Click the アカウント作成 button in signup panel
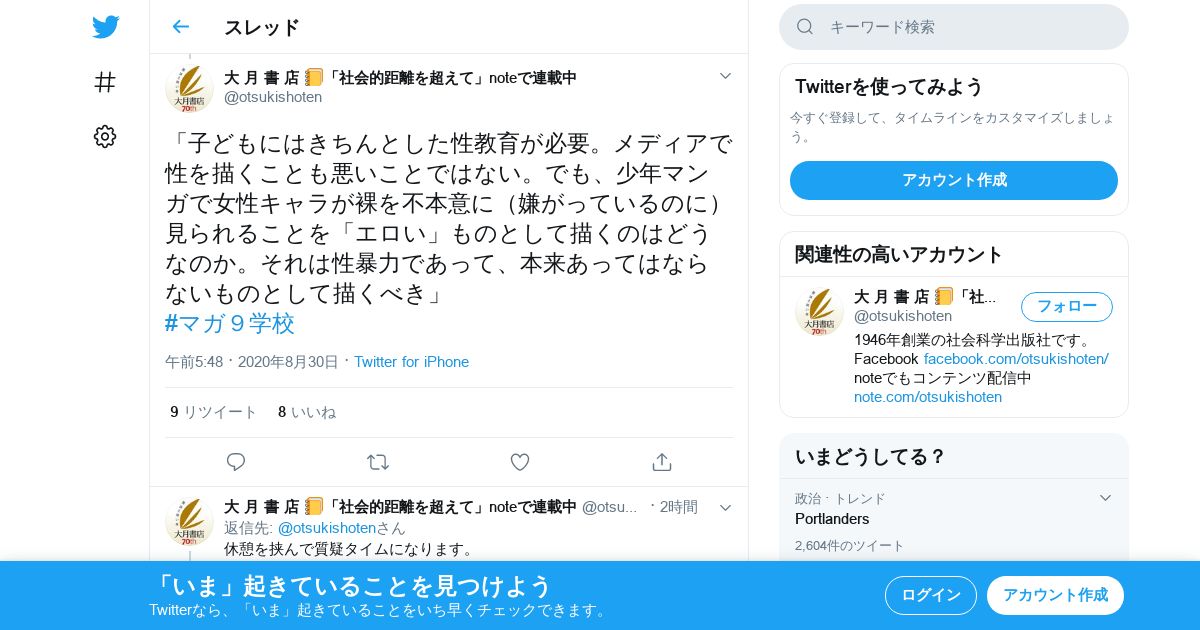This screenshot has width=1200, height=630. point(954,181)
